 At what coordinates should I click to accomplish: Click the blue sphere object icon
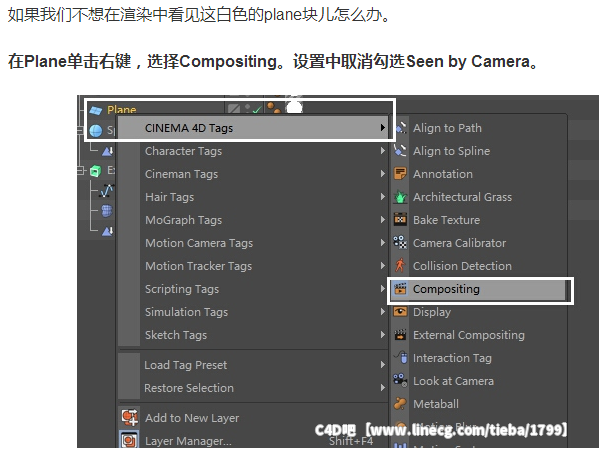pyautogui.click(x=95, y=131)
